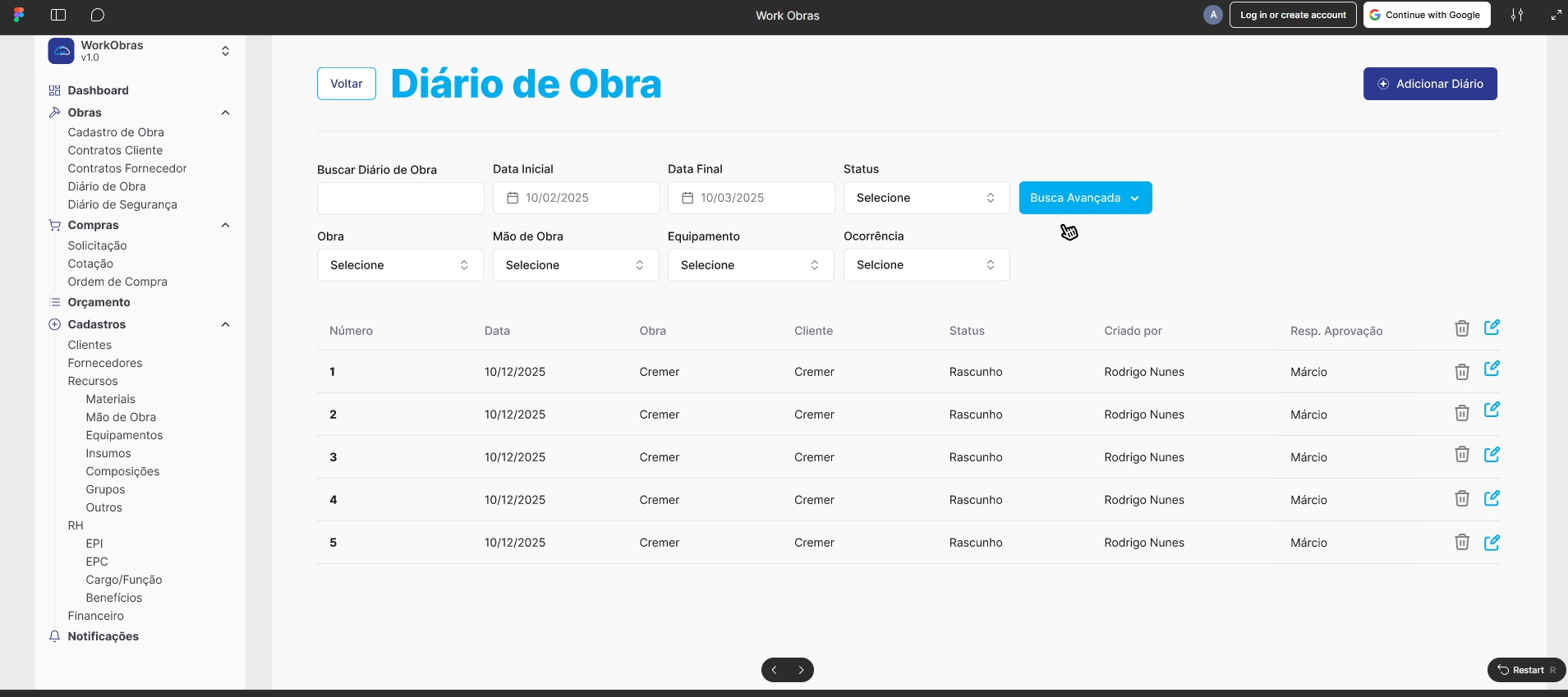Screen dimensions: 1568x697
Task: Click the Adicionar Diário button
Action: pos(1429,84)
